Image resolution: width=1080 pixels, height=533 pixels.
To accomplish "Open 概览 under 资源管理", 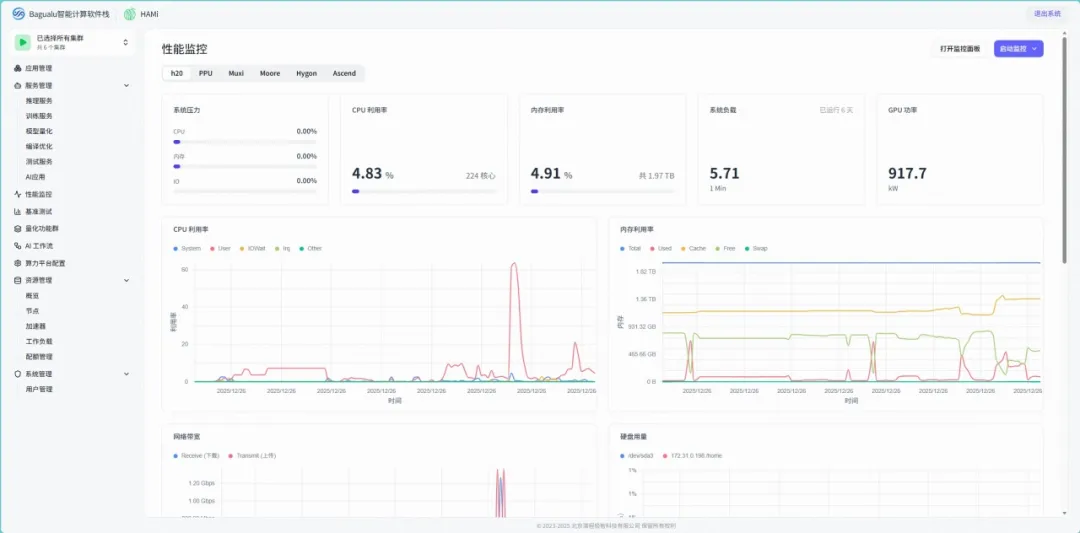I will coord(32,295).
